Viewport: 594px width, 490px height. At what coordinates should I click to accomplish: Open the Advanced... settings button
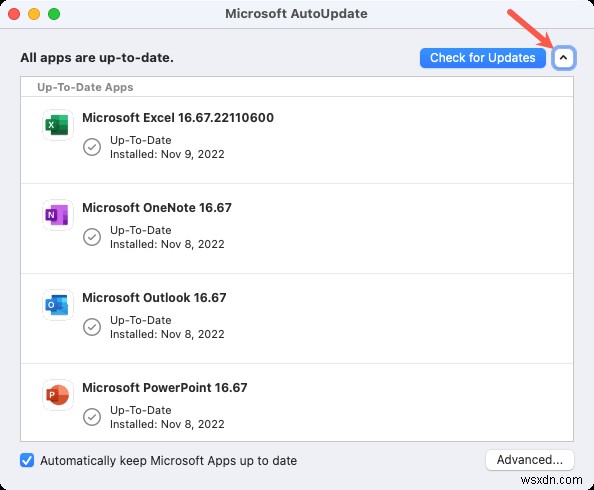tap(530, 460)
